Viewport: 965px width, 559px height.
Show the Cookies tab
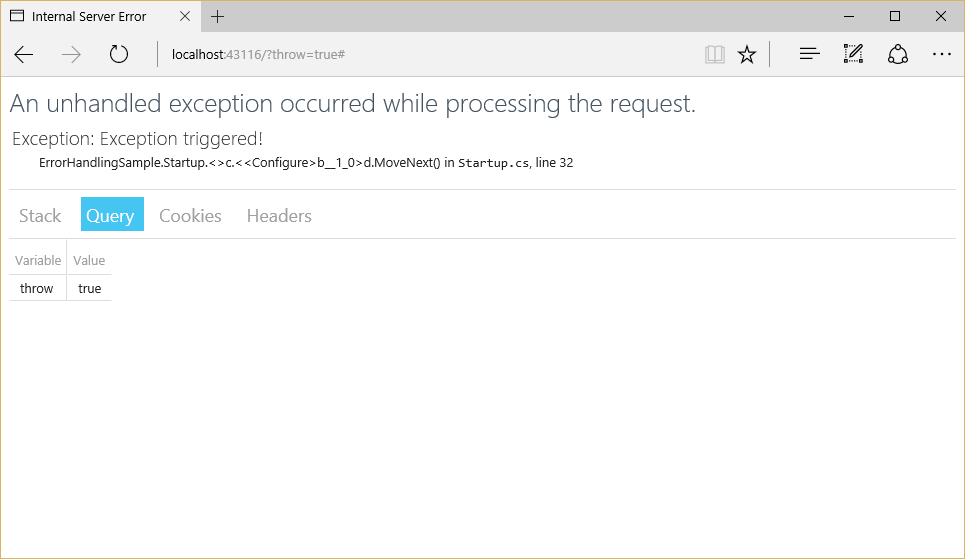pyautogui.click(x=190, y=215)
